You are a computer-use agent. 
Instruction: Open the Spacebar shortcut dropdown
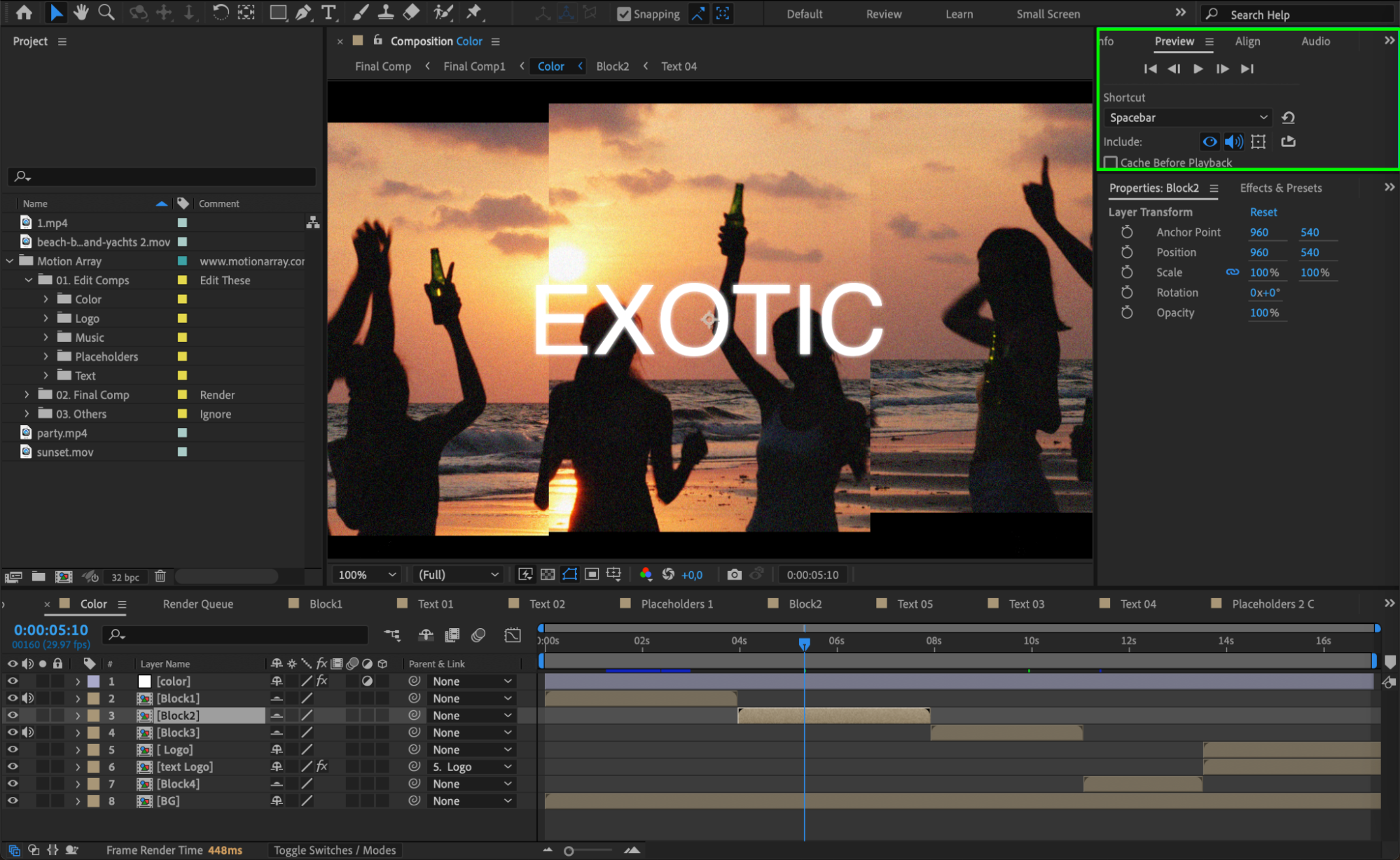1188,118
